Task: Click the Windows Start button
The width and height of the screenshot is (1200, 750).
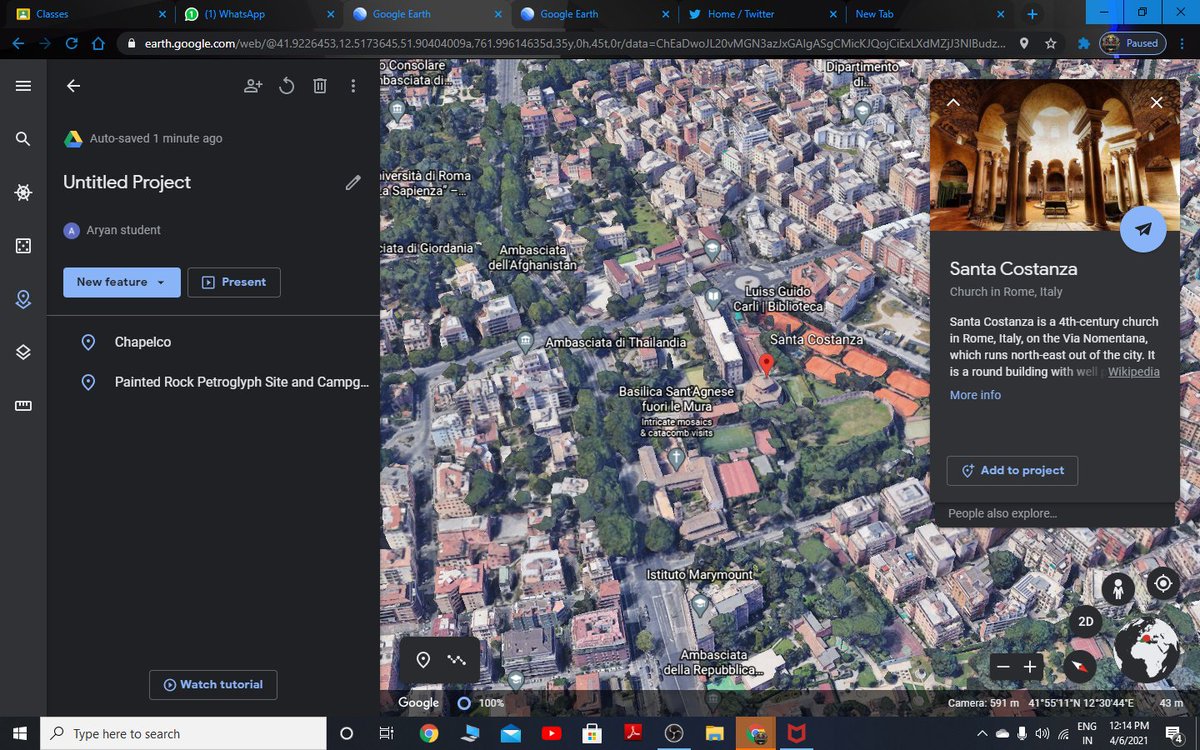Action: 20,733
